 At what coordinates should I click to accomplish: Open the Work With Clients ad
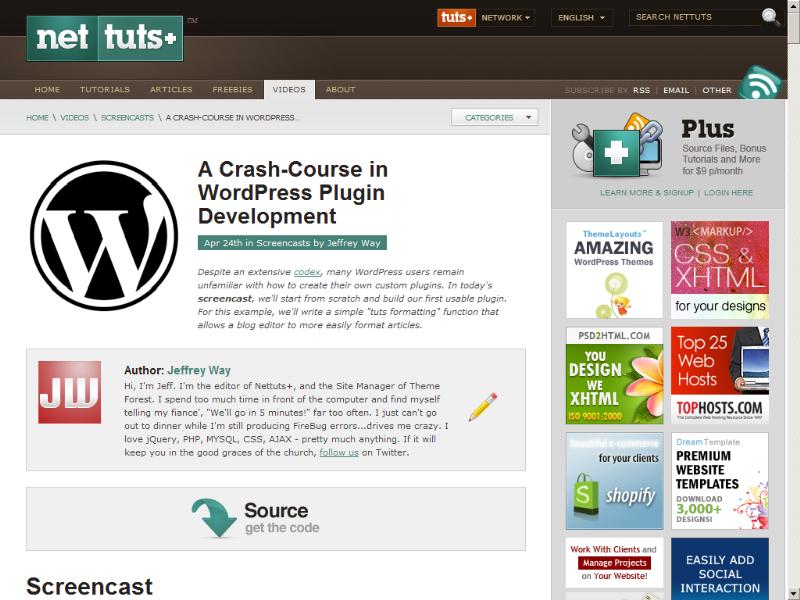[x=614, y=563]
